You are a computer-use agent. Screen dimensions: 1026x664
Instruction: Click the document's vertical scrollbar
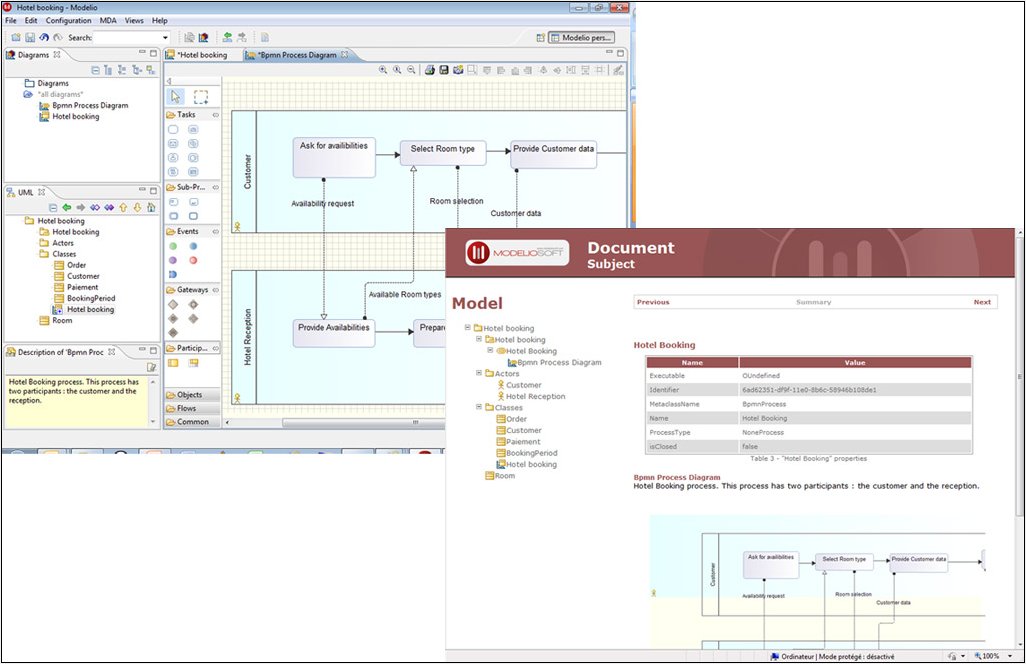point(1019,376)
